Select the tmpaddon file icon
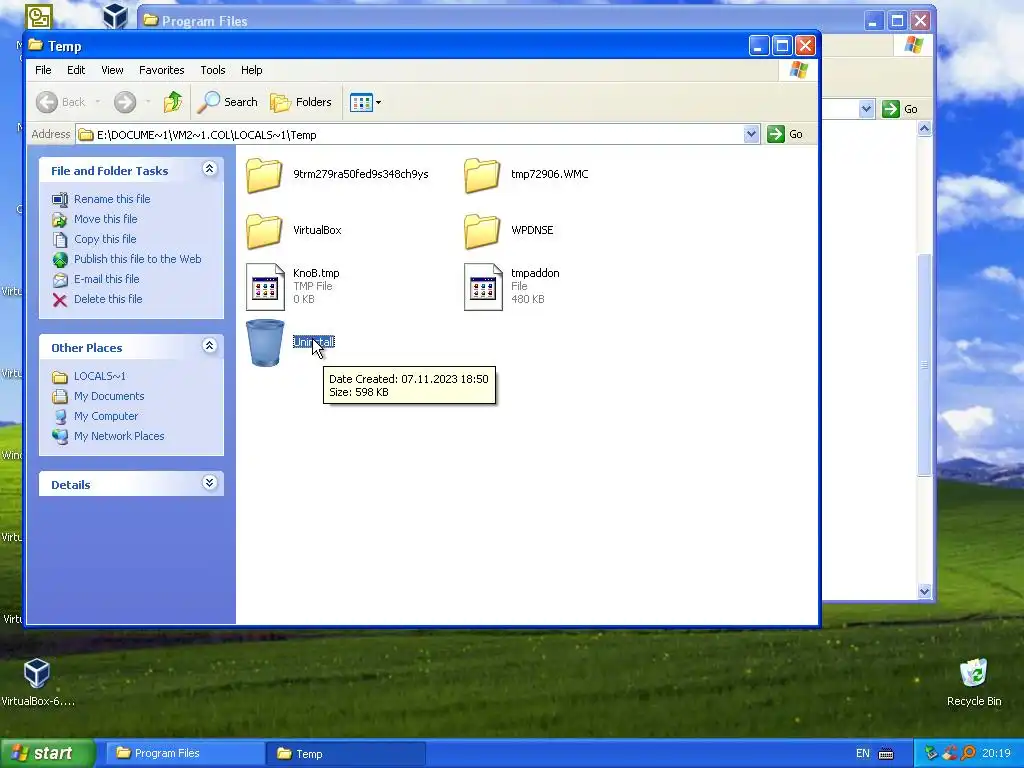 [483, 287]
